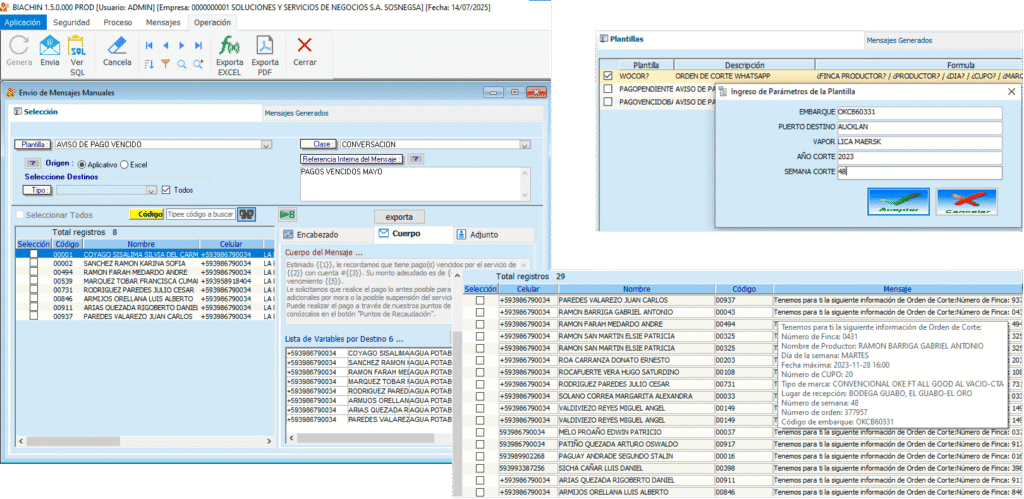1024x499 pixels.
Task: Open the Aplicación menu
Action: point(23,22)
